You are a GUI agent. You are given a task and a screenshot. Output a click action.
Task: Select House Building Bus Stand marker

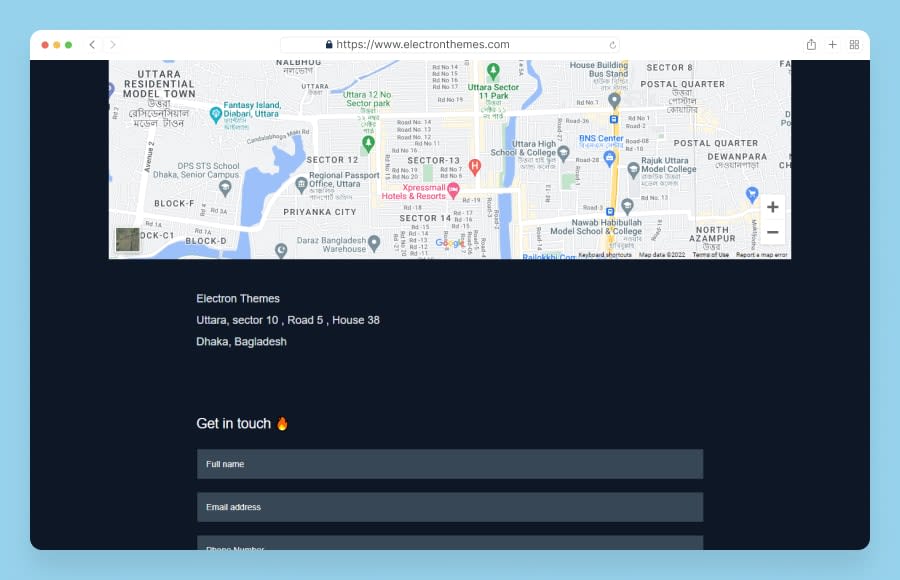(x=614, y=100)
